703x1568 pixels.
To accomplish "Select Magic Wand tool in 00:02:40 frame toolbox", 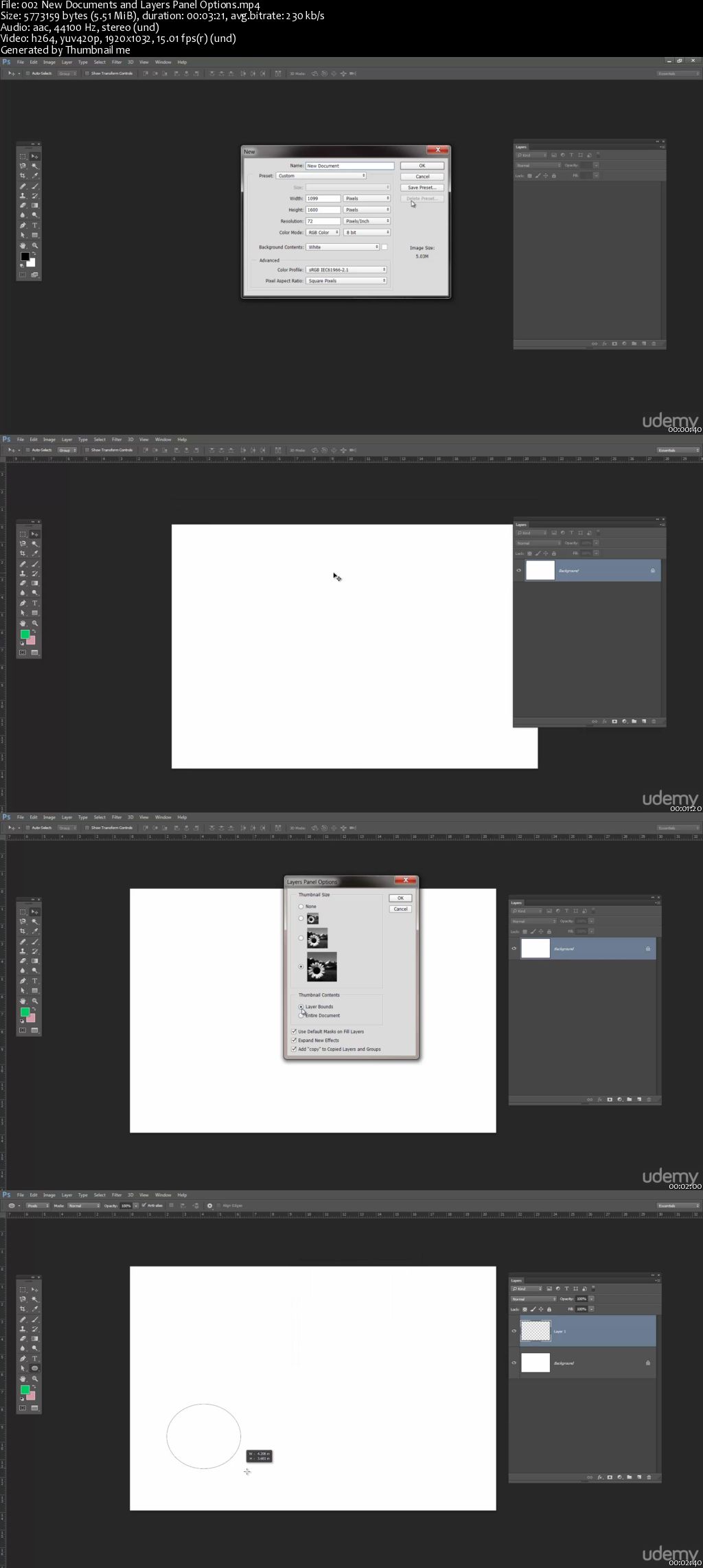I will (x=35, y=1299).
